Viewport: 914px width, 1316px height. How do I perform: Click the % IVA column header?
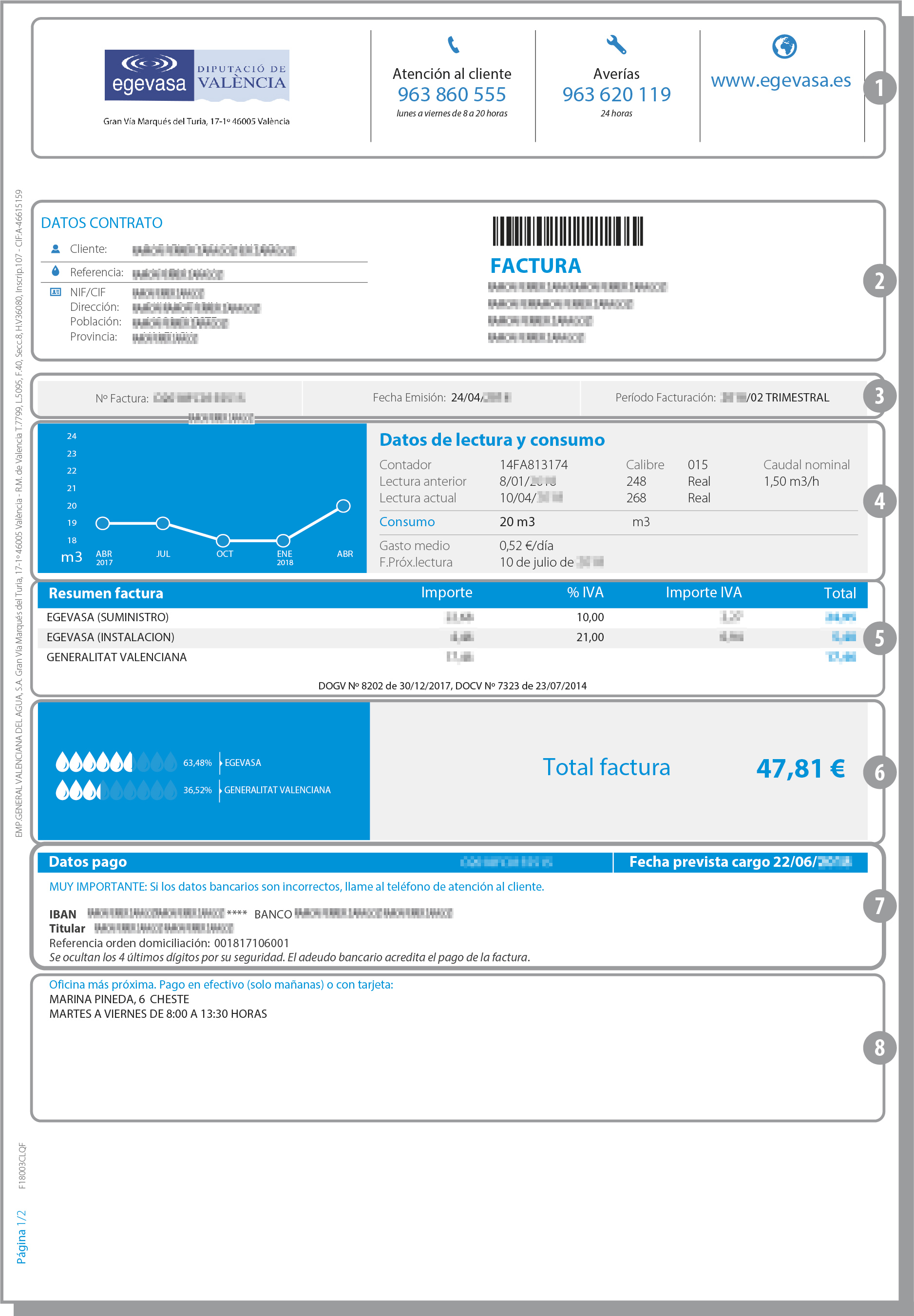point(585,592)
